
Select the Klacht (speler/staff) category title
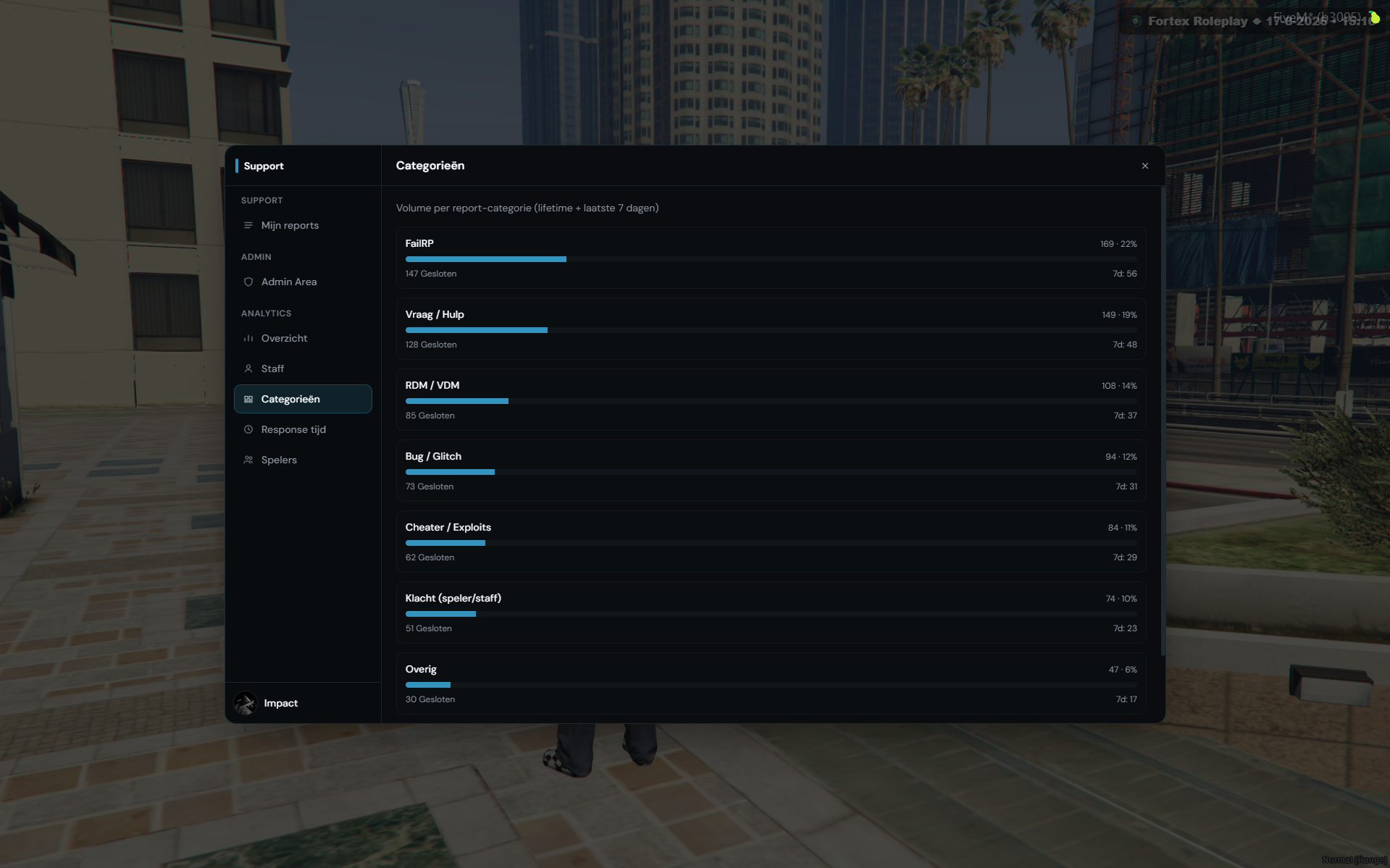tap(453, 598)
